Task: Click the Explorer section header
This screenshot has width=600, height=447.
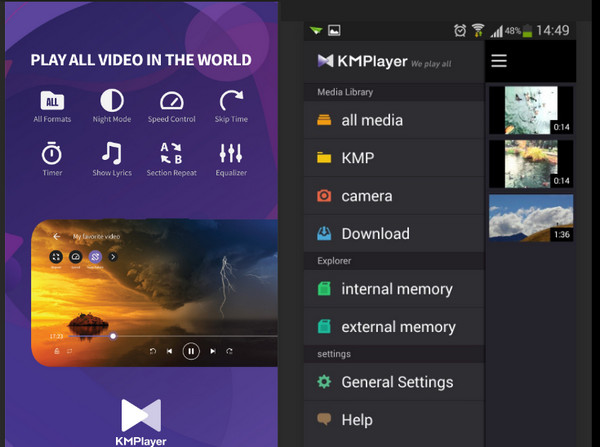Action: click(394, 261)
